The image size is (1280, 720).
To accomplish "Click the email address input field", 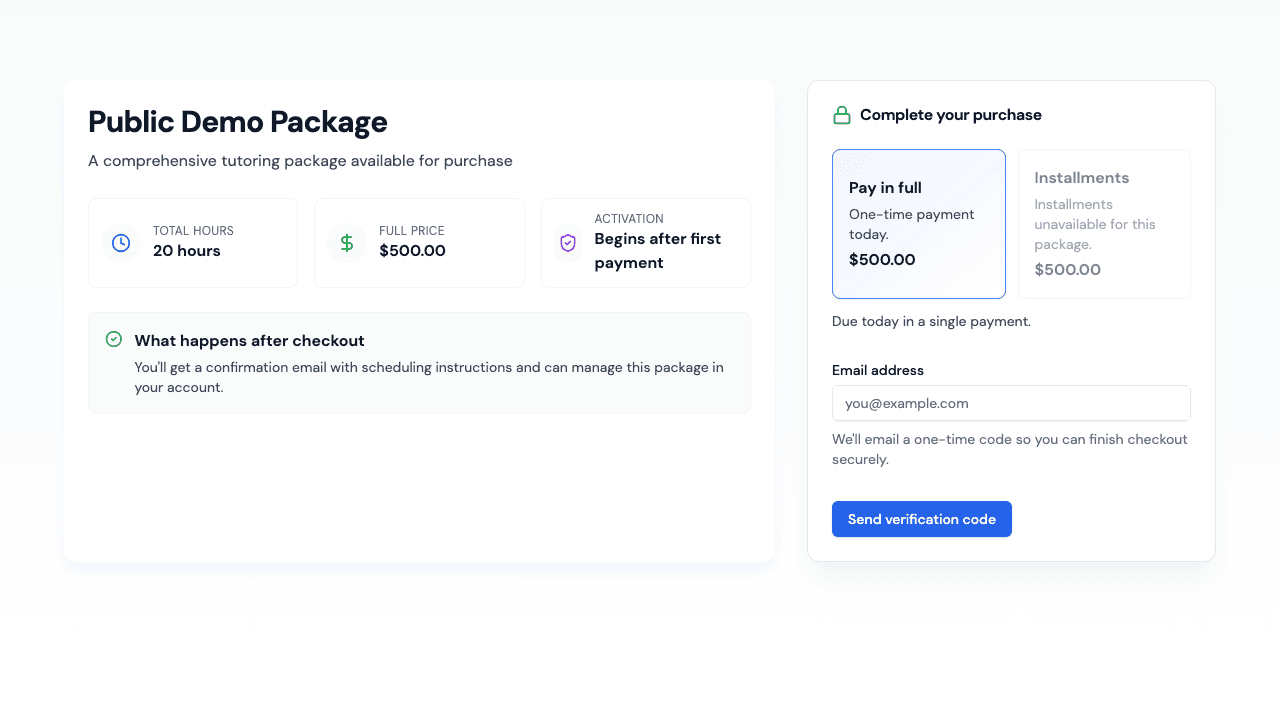I will point(1011,403).
